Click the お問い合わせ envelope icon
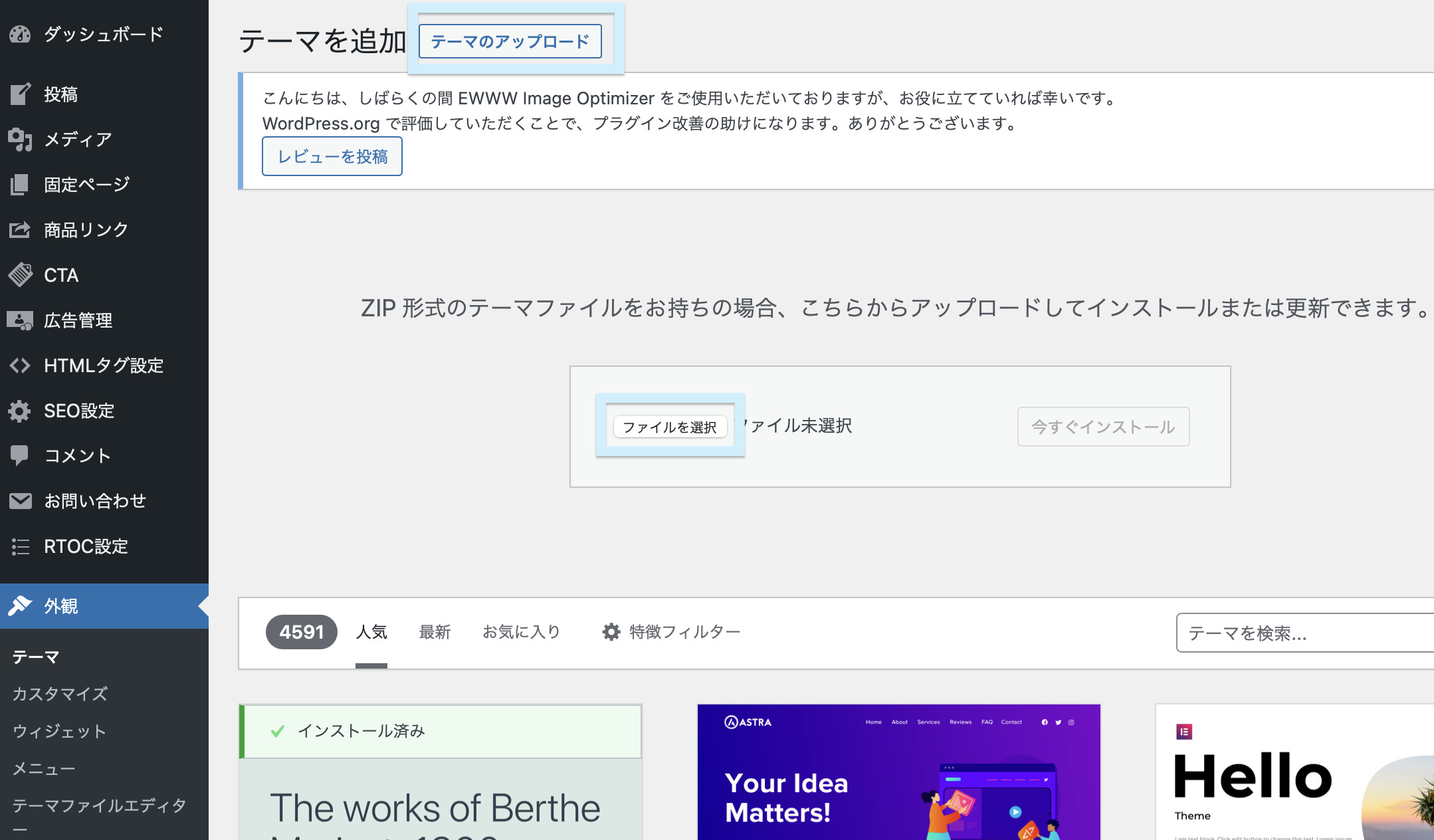The image size is (1434, 840). (x=20, y=500)
